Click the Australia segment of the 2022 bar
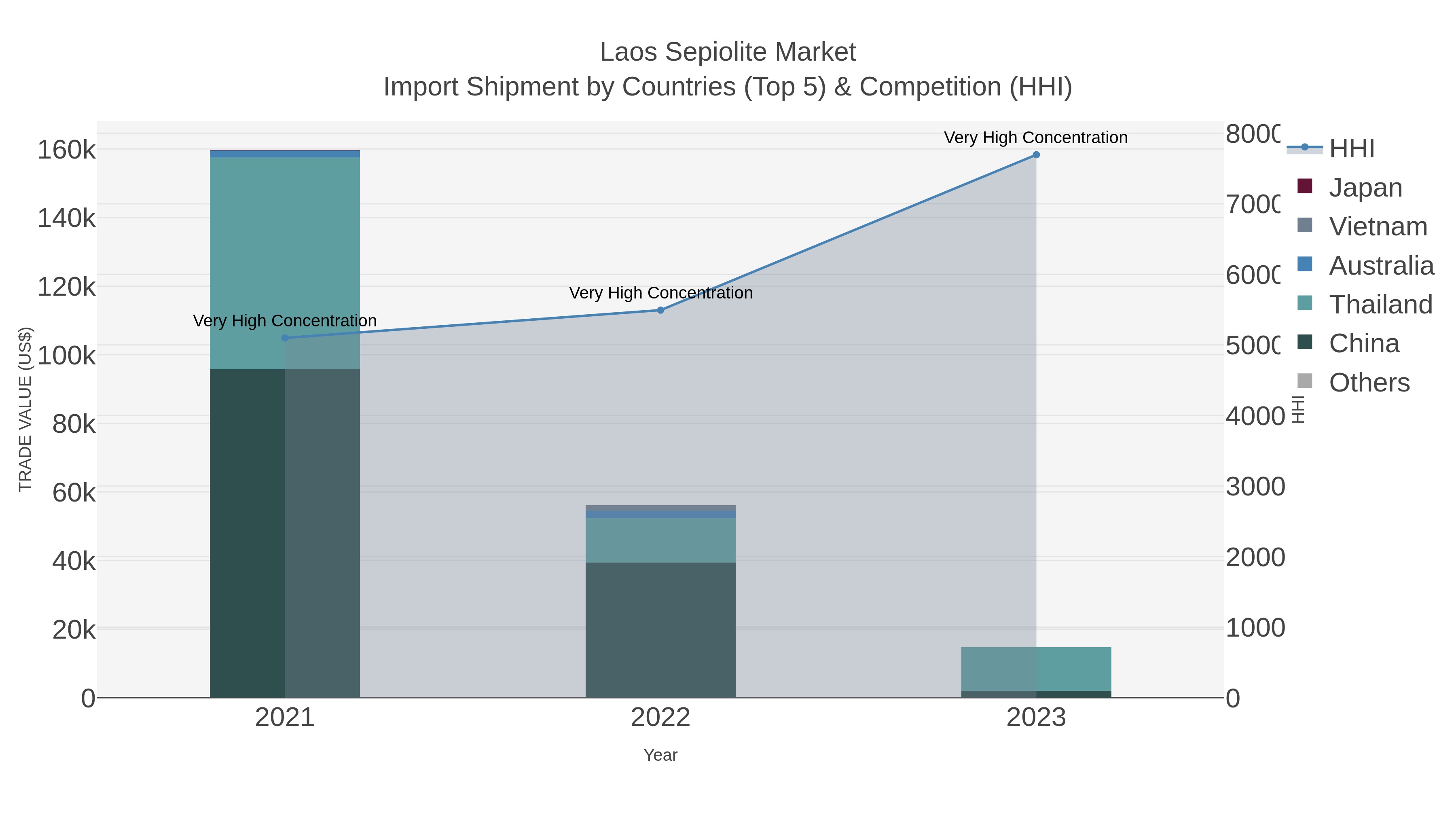Screen dimensions: 1456x819 pyautogui.click(x=660, y=514)
